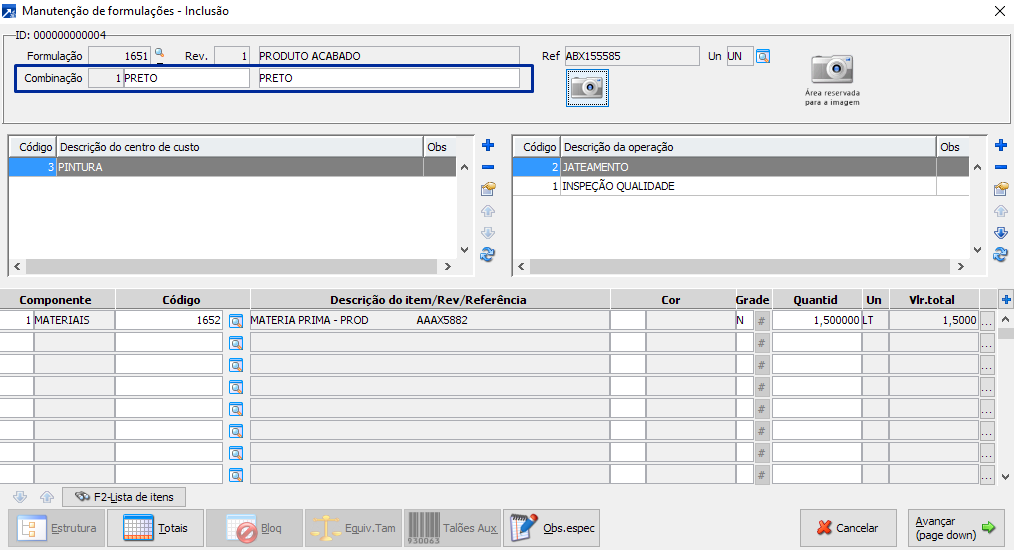The image size is (1014, 550).
Task: Edit the cost center entry icon
Action: [488, 189]
